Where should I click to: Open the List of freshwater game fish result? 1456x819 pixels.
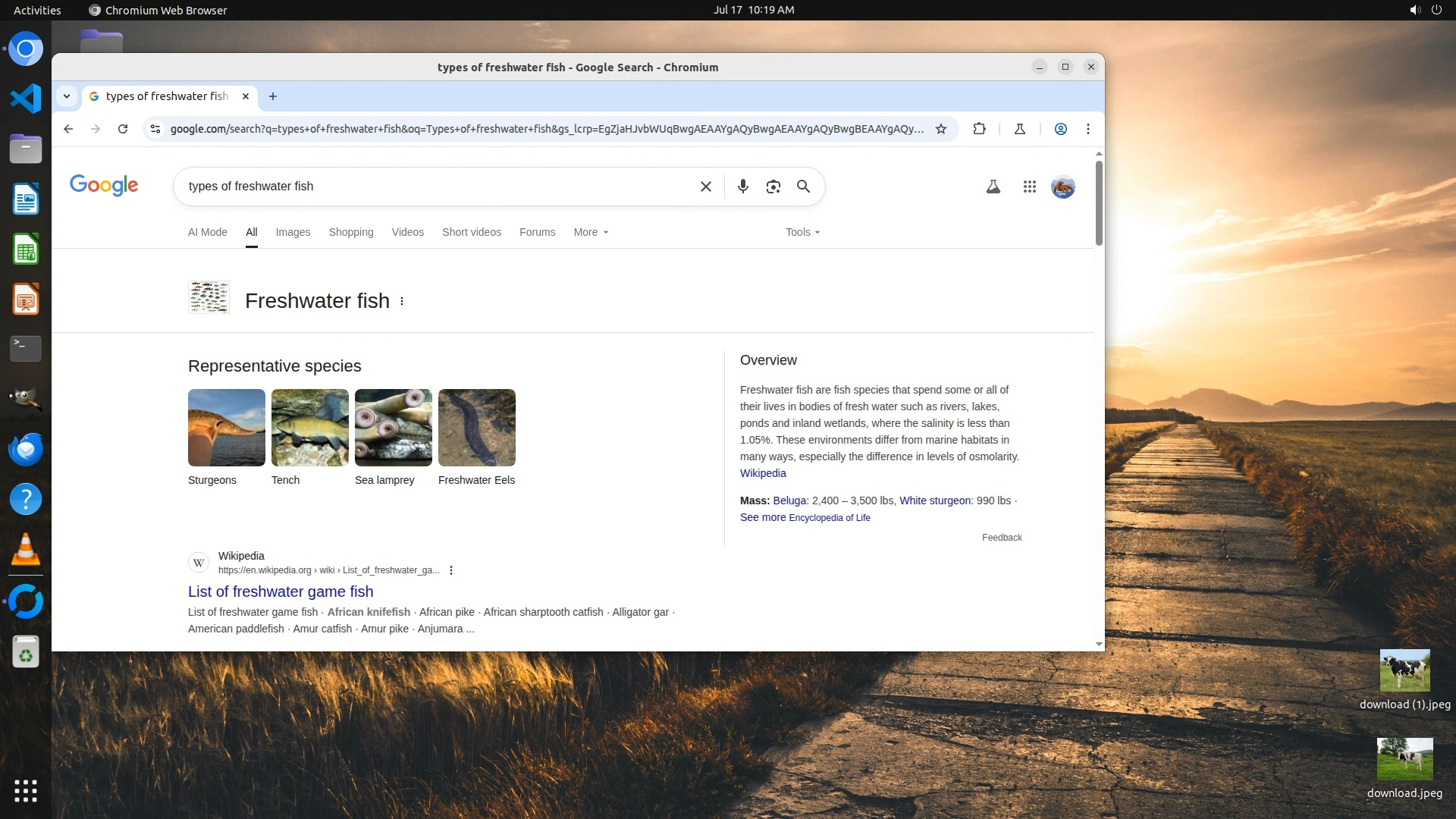[x=281, y=591]
